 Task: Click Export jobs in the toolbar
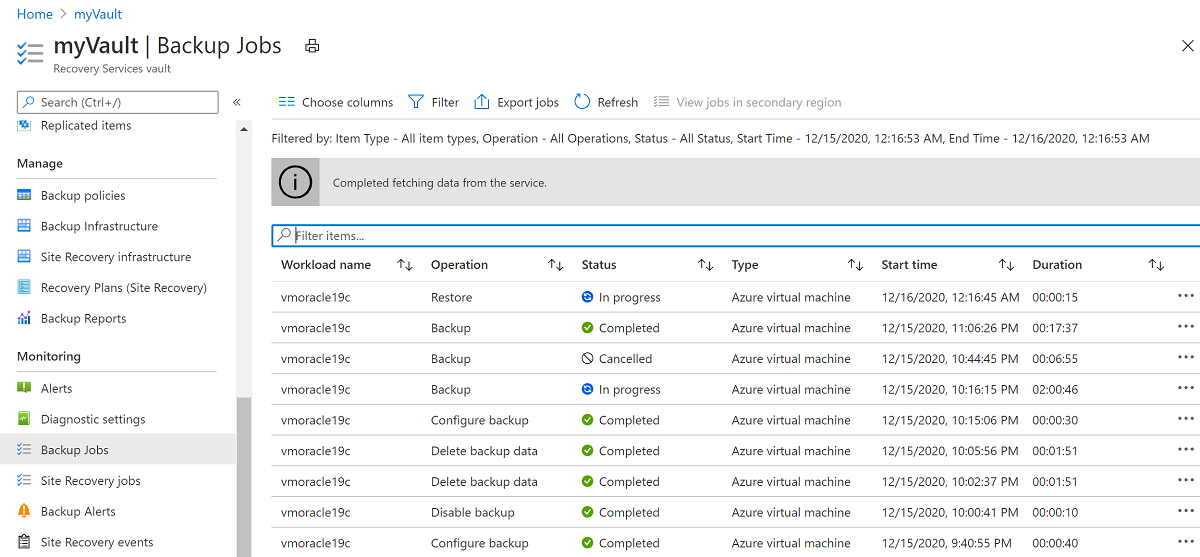516,102
